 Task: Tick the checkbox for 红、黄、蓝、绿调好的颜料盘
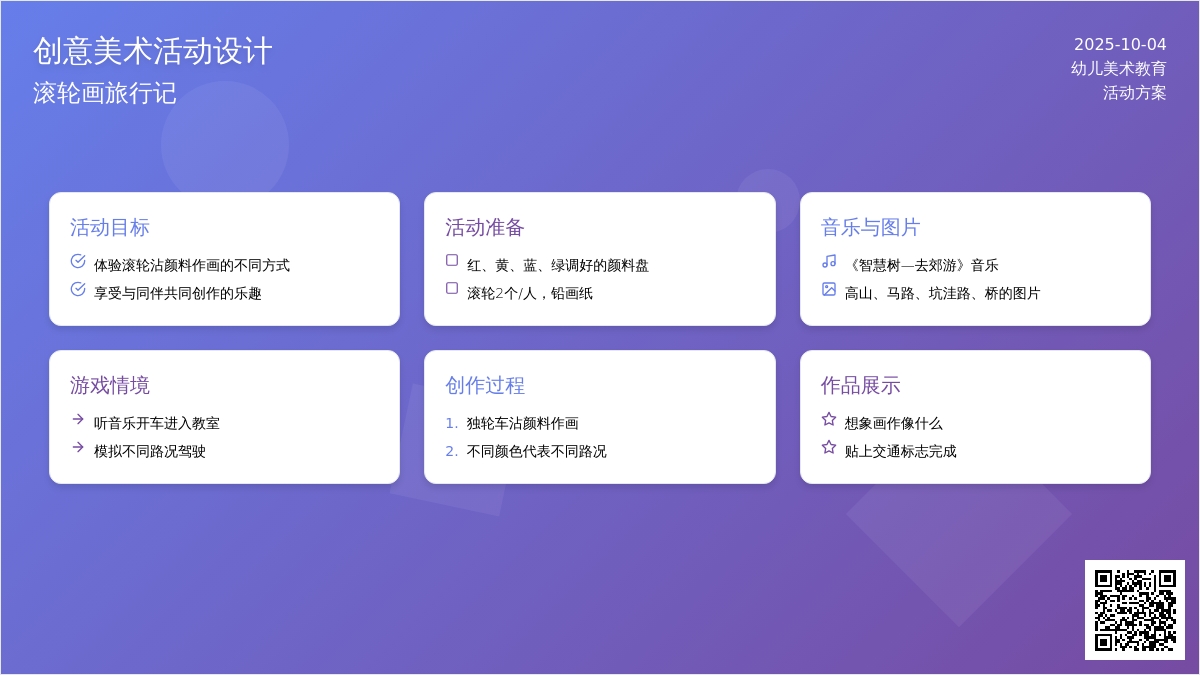(452, 260)
